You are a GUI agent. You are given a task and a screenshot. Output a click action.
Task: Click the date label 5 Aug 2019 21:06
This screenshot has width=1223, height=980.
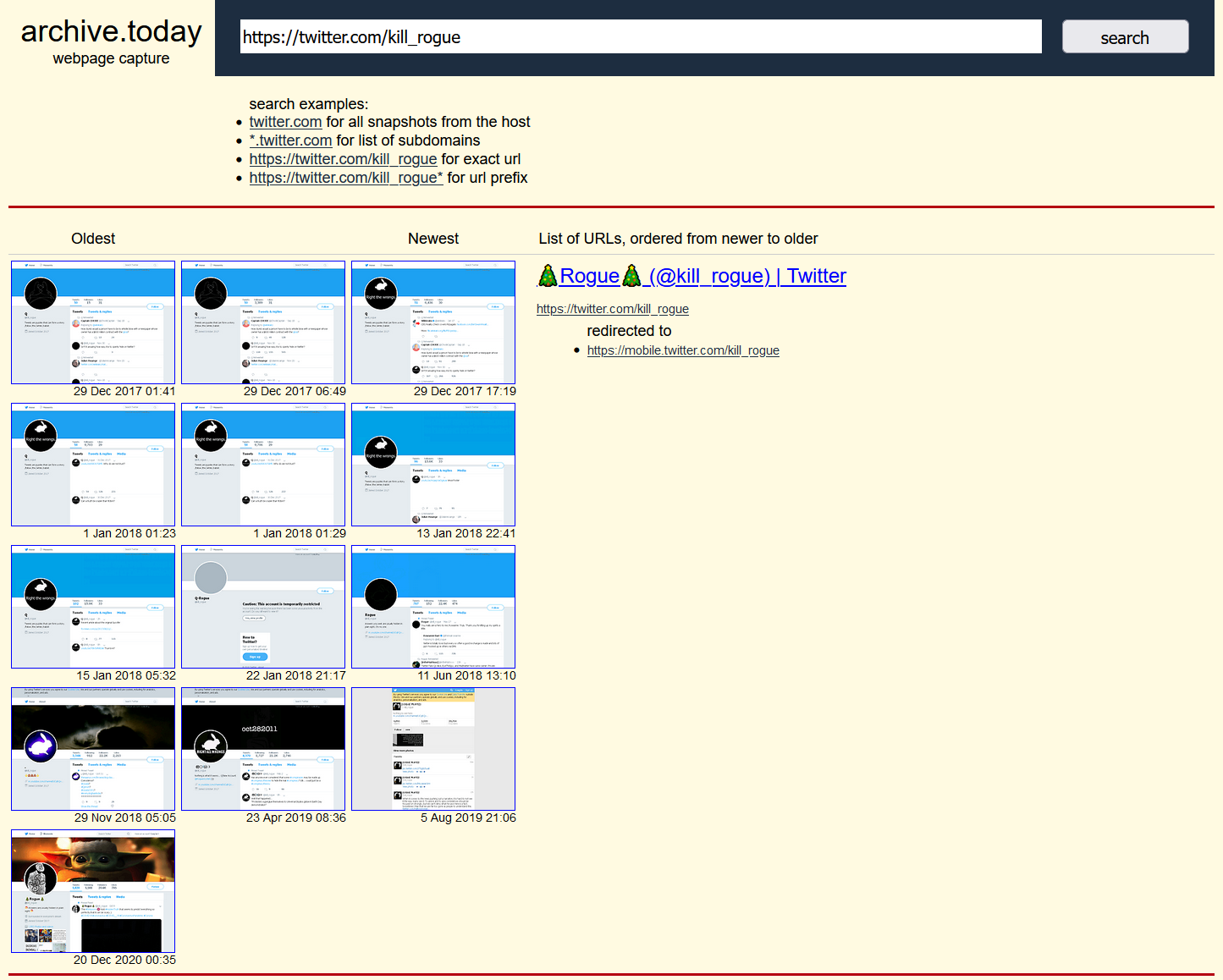point(468,818)
